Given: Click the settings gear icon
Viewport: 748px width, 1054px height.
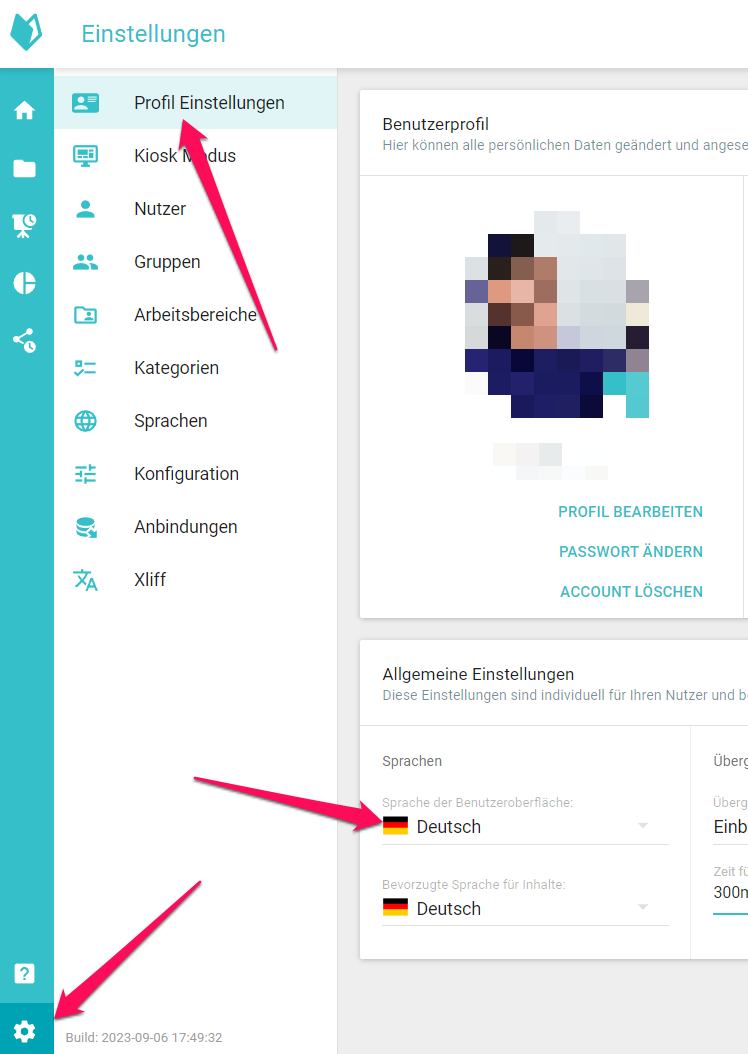Looking at the screenshot, I should (x=25, y=1030).
